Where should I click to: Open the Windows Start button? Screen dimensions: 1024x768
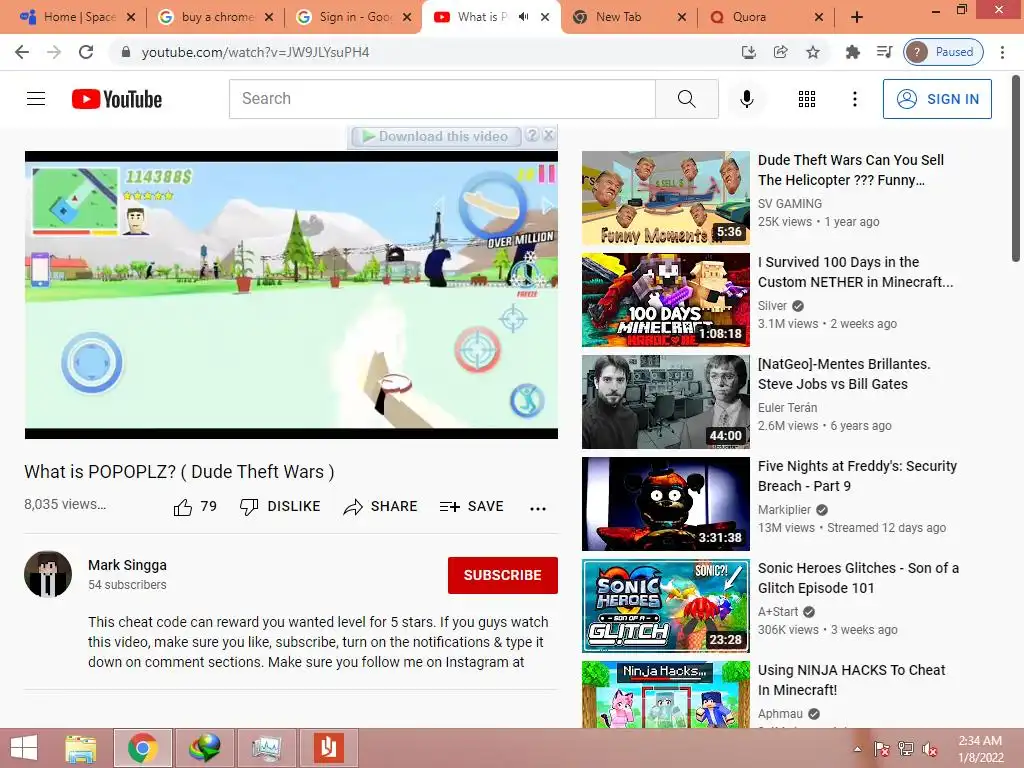(24, 748)
